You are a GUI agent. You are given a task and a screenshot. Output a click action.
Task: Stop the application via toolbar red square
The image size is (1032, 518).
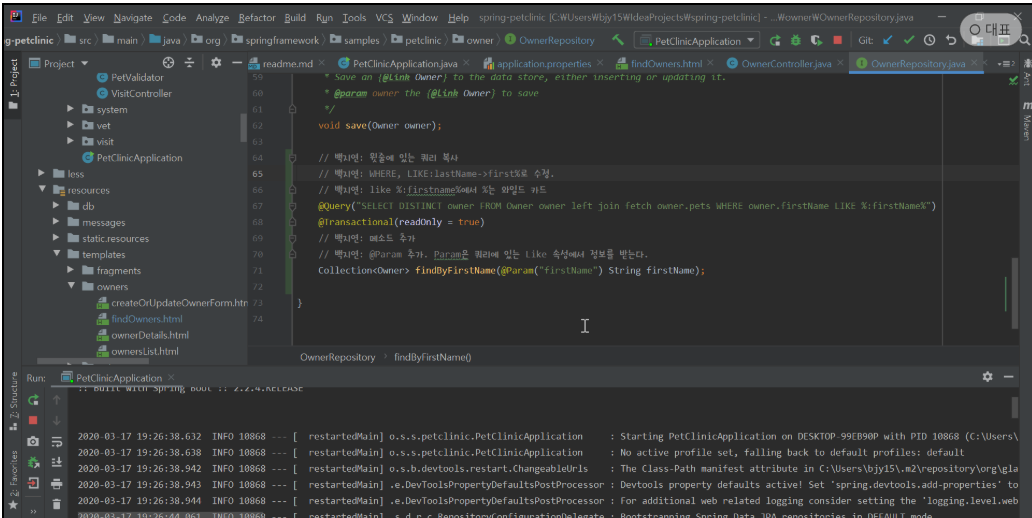pyautogui.click(x=837, y=40)
